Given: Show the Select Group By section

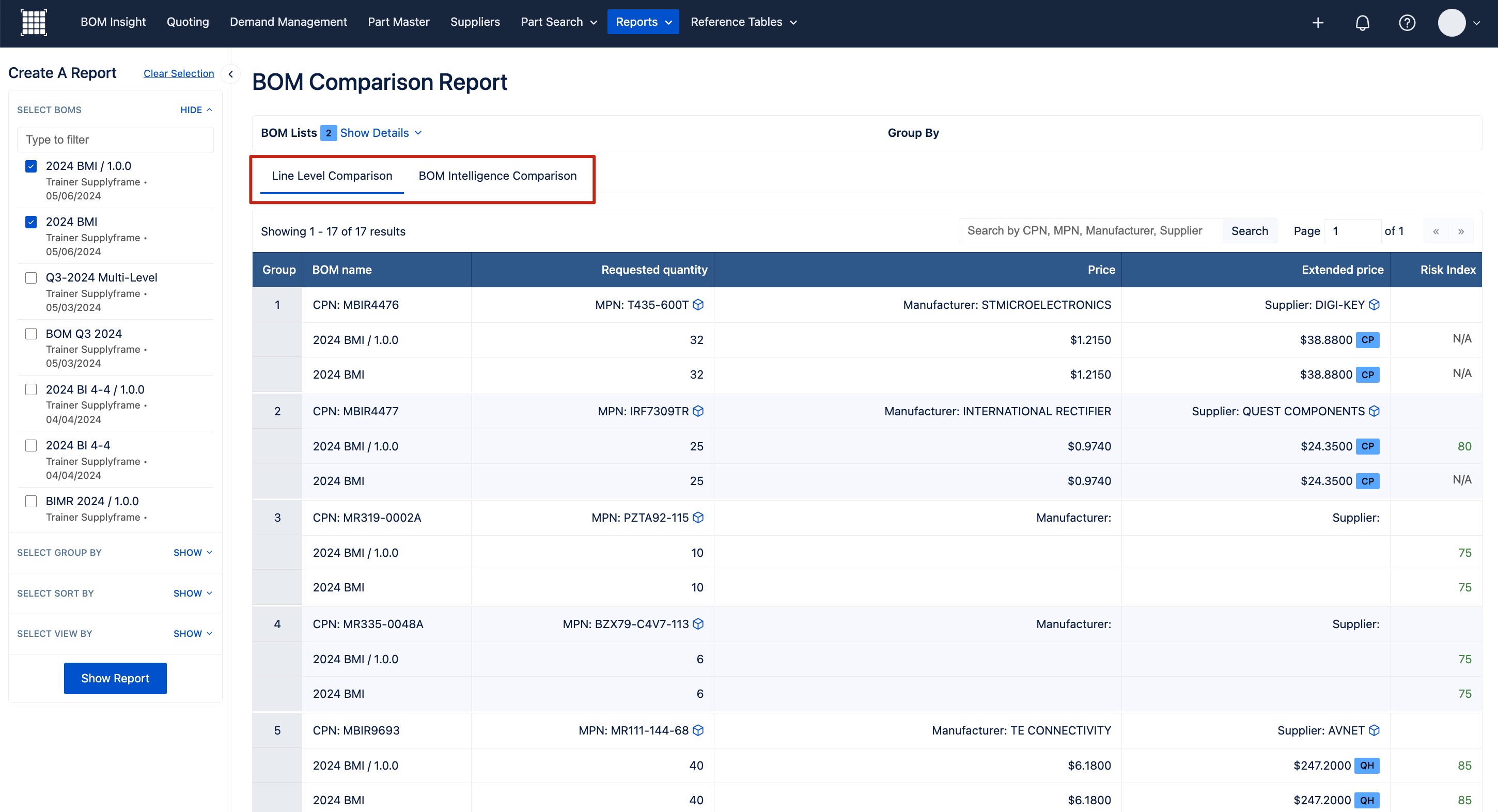Looking at the screenshot, I should pos(193,553).
